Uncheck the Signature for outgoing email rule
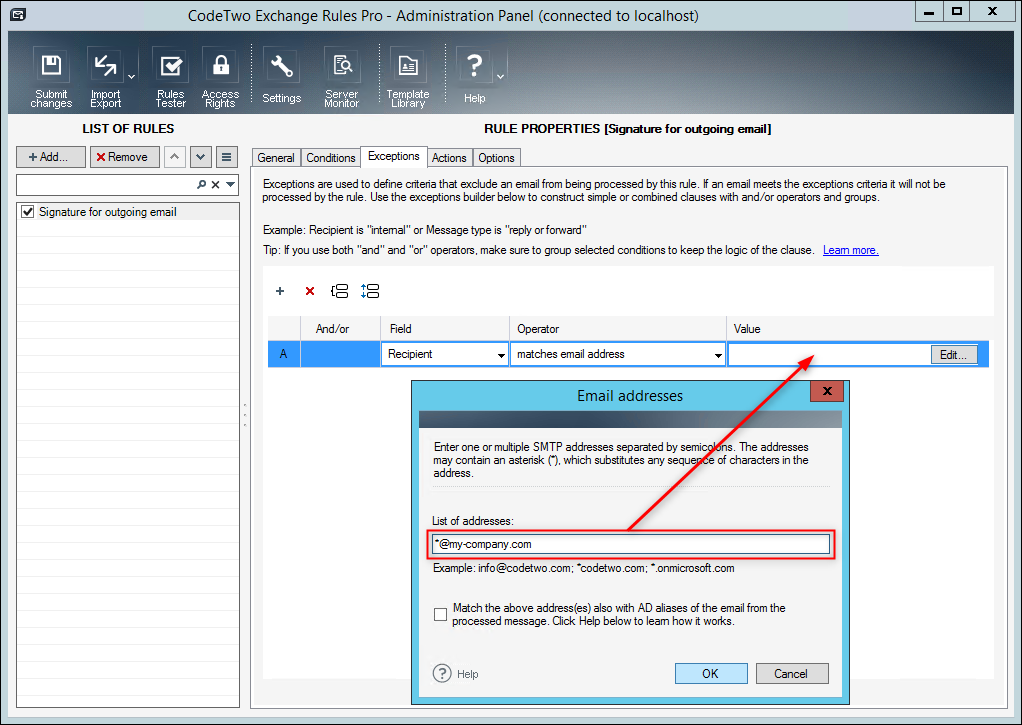 coord(27,212)
